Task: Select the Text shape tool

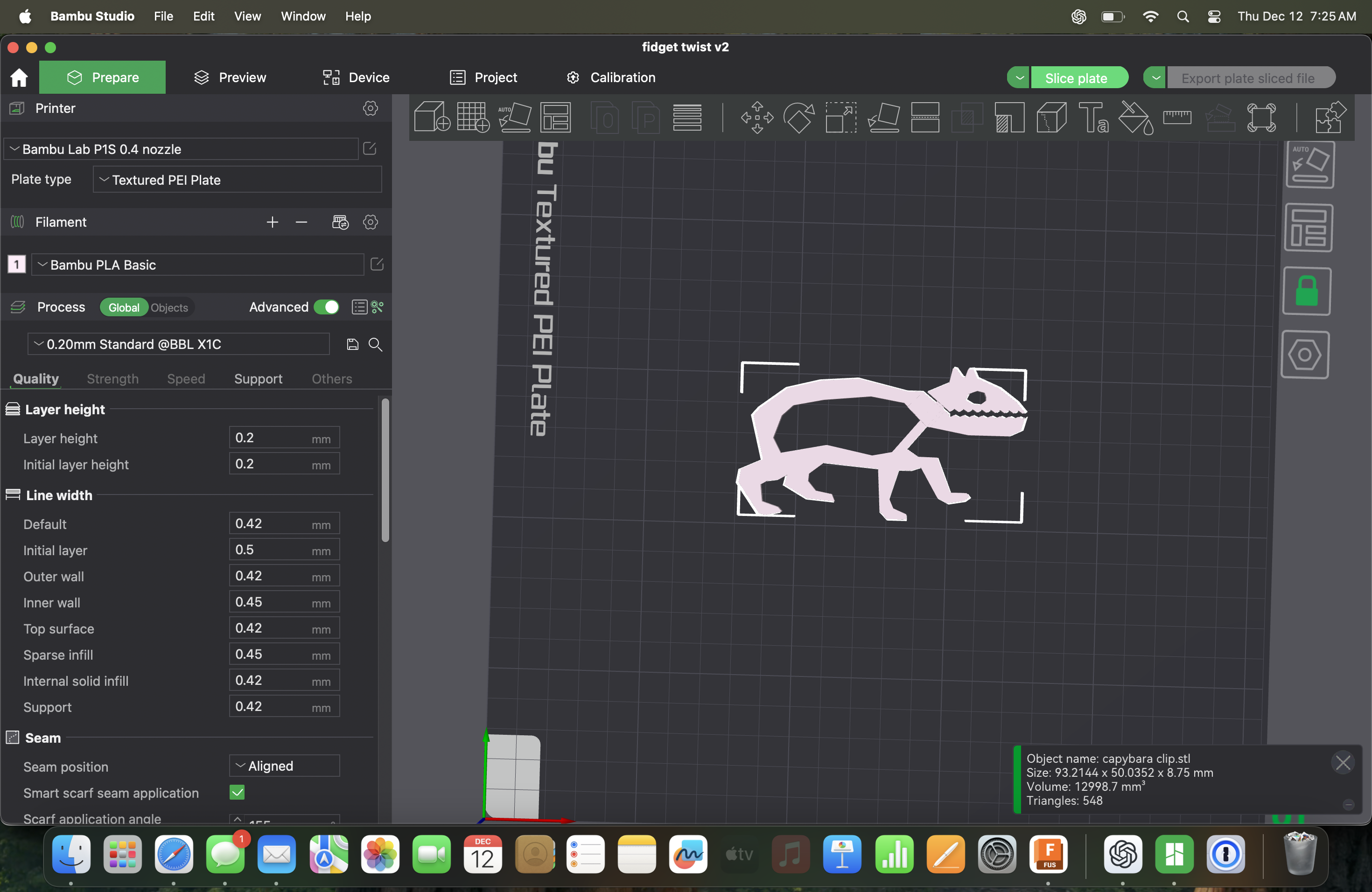Action: pyautogui.click(x=1093, y=117)
